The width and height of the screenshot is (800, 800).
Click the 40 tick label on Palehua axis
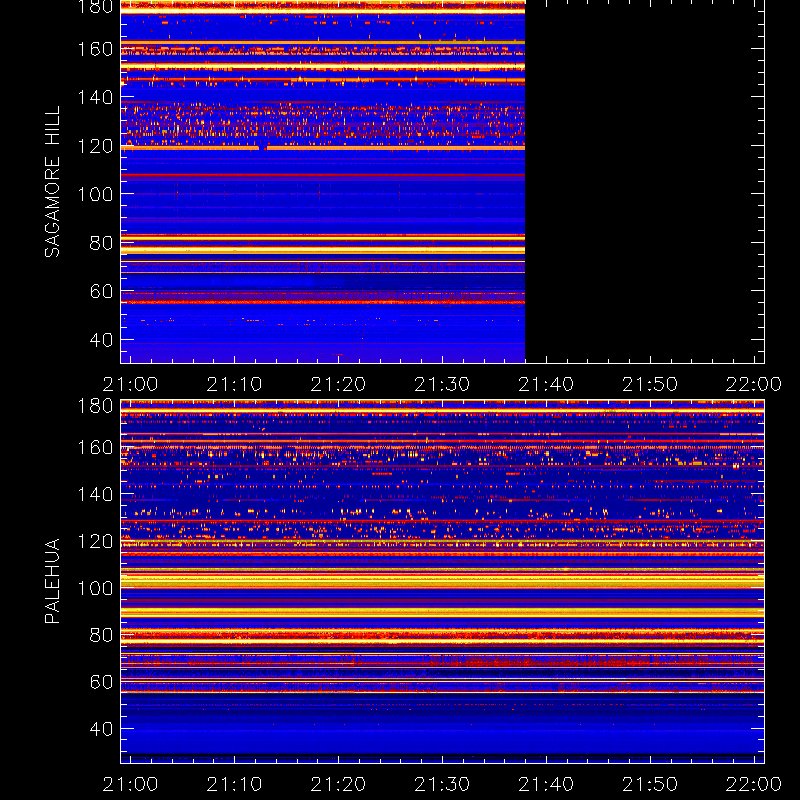(x=101, y=729)
